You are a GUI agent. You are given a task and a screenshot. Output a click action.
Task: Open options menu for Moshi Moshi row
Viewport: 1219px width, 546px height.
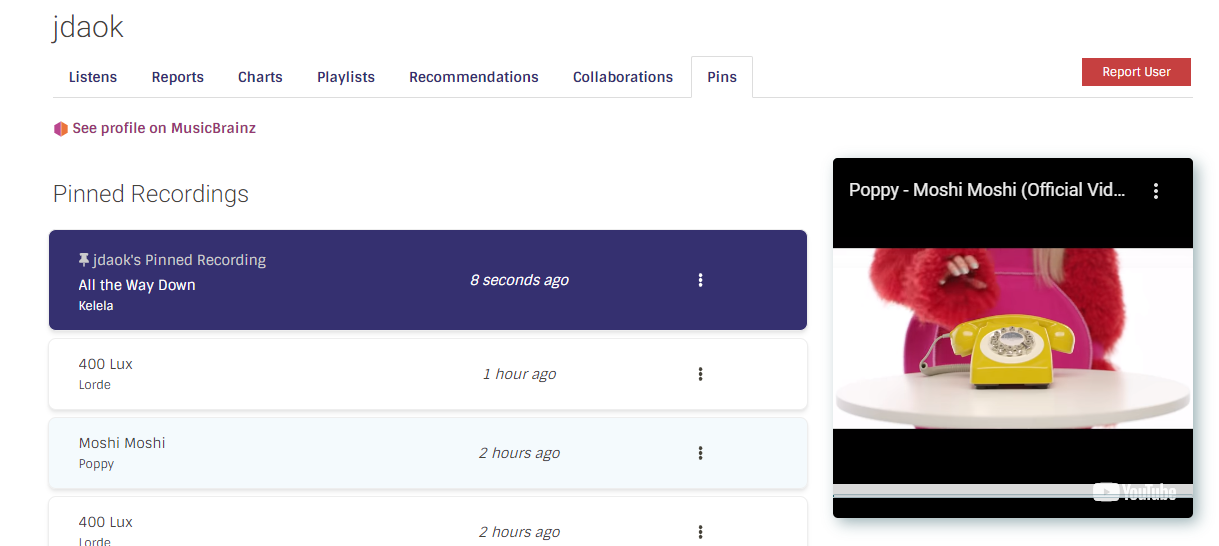pyautogui.click(x=700, y=453)
